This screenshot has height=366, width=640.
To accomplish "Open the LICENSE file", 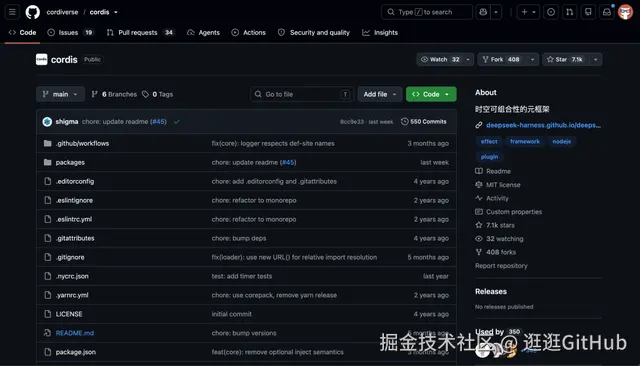I will 69,314.
